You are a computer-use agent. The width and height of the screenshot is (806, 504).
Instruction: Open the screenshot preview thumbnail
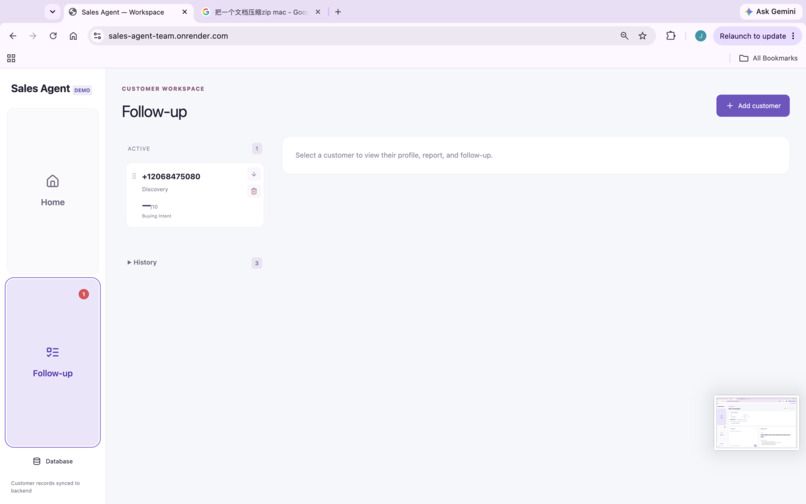756,422
